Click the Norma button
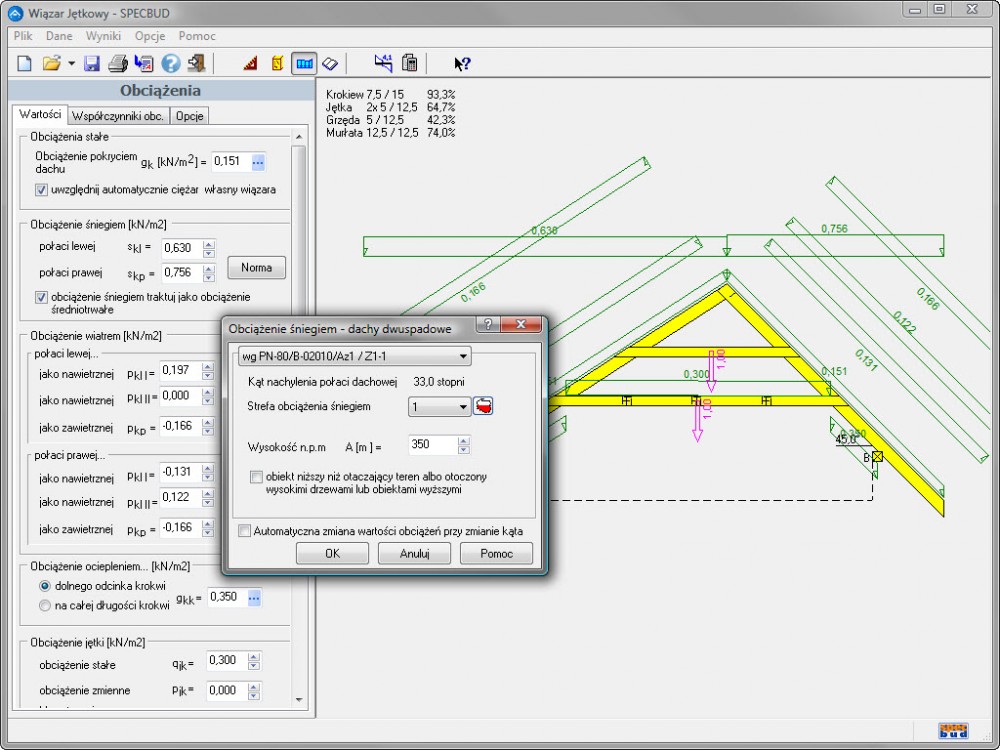The height and width of the screenshot is (750, 1000). tap(256, 268)
